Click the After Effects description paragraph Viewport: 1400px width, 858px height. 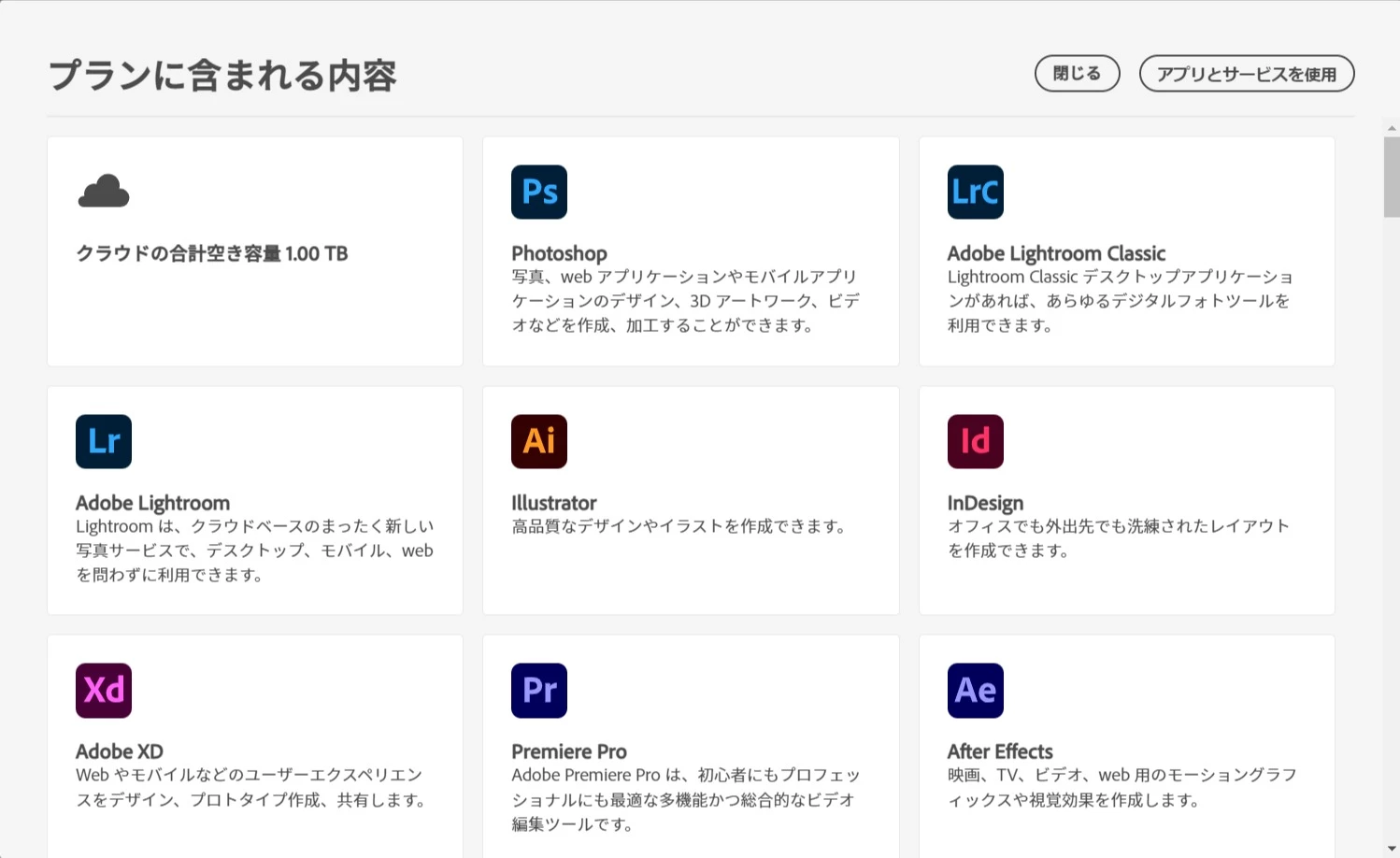[x=1122, y=787]
